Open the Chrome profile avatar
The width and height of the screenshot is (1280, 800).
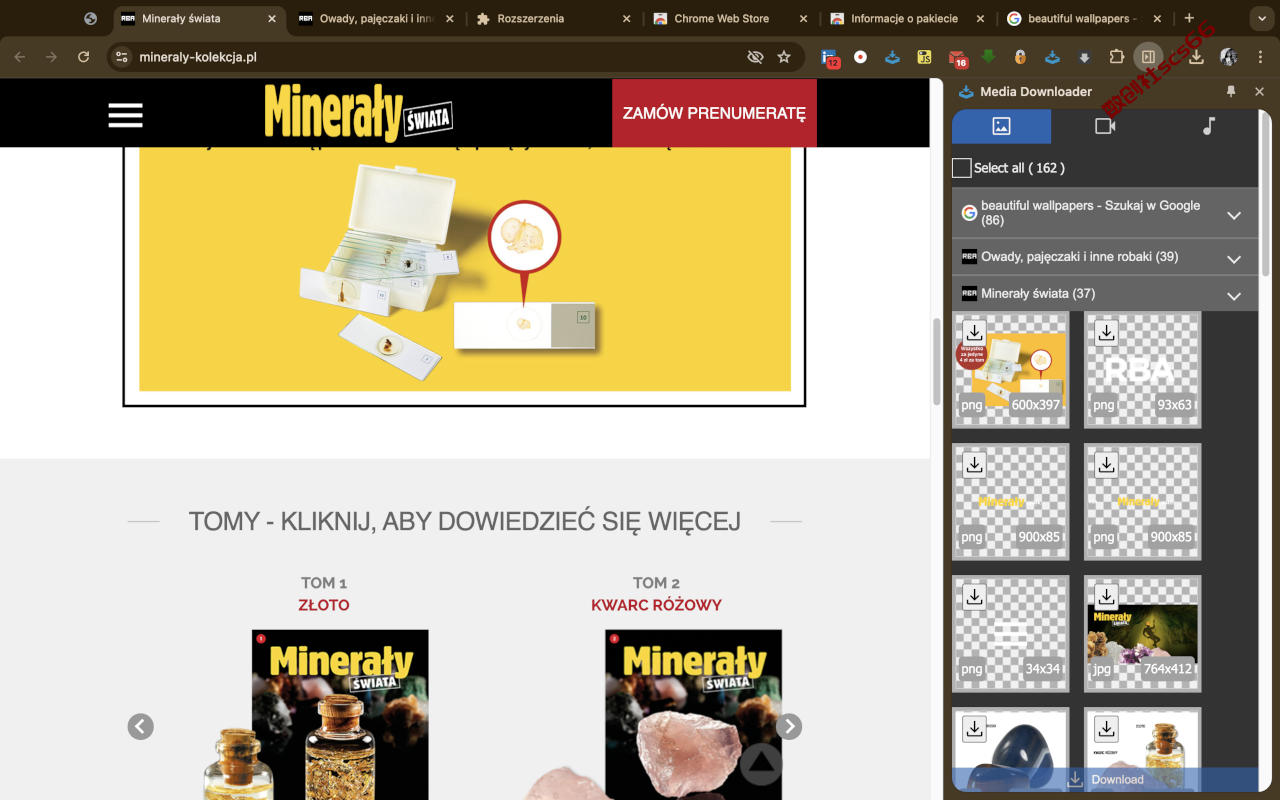pyautogui.click(x=1229, y=57)
